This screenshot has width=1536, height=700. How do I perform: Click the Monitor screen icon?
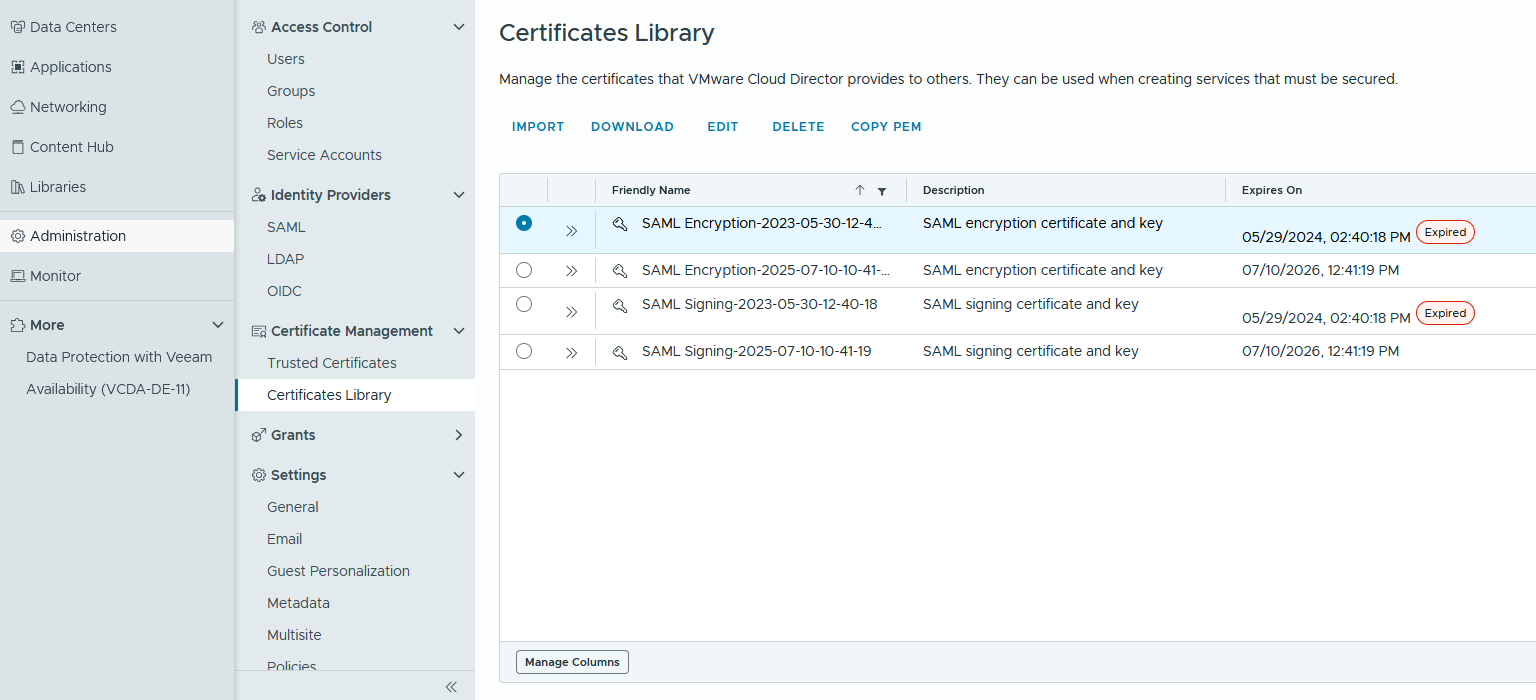pos(18,276)
